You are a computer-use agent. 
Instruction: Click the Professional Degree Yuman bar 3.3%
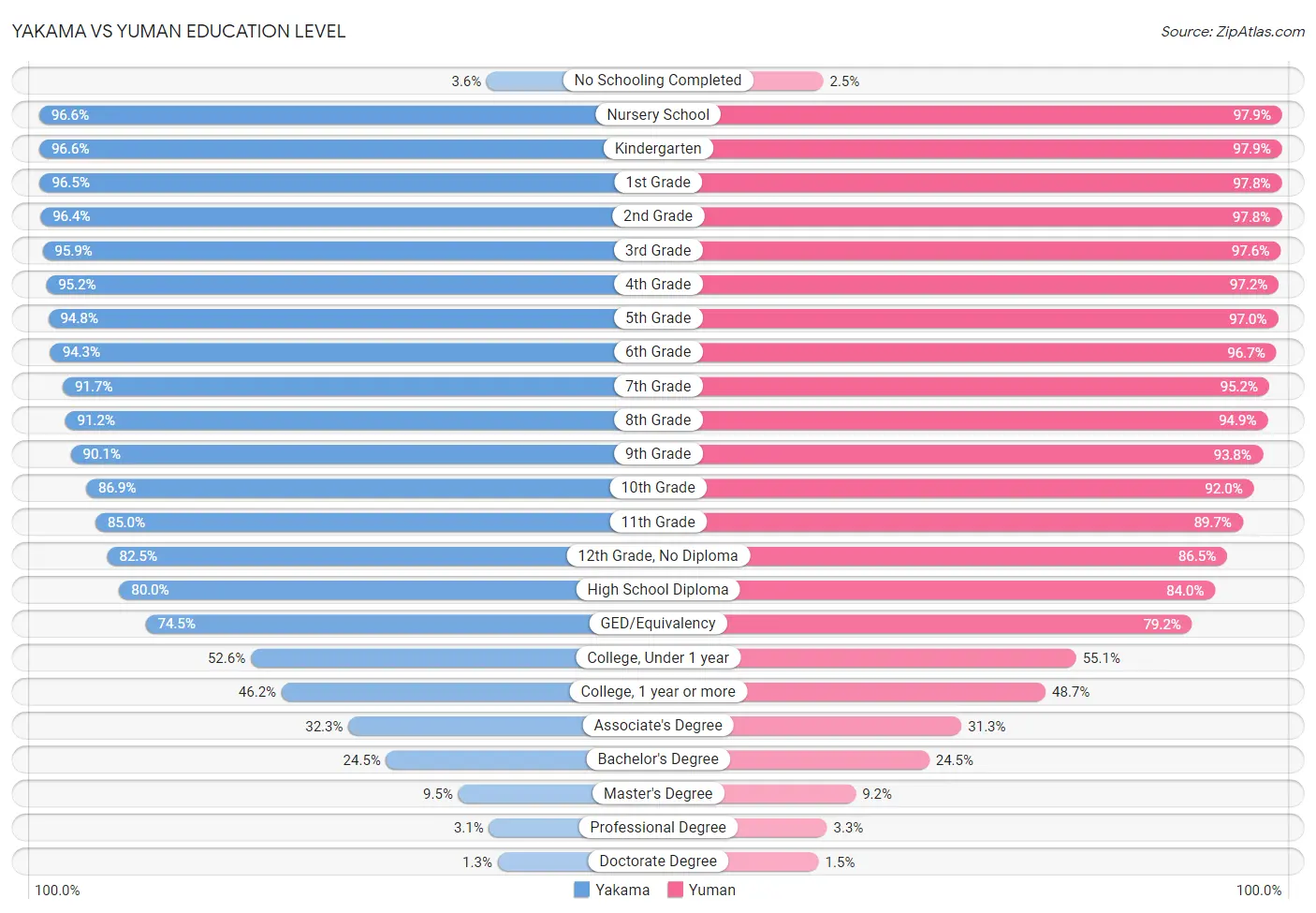(742, 828)
